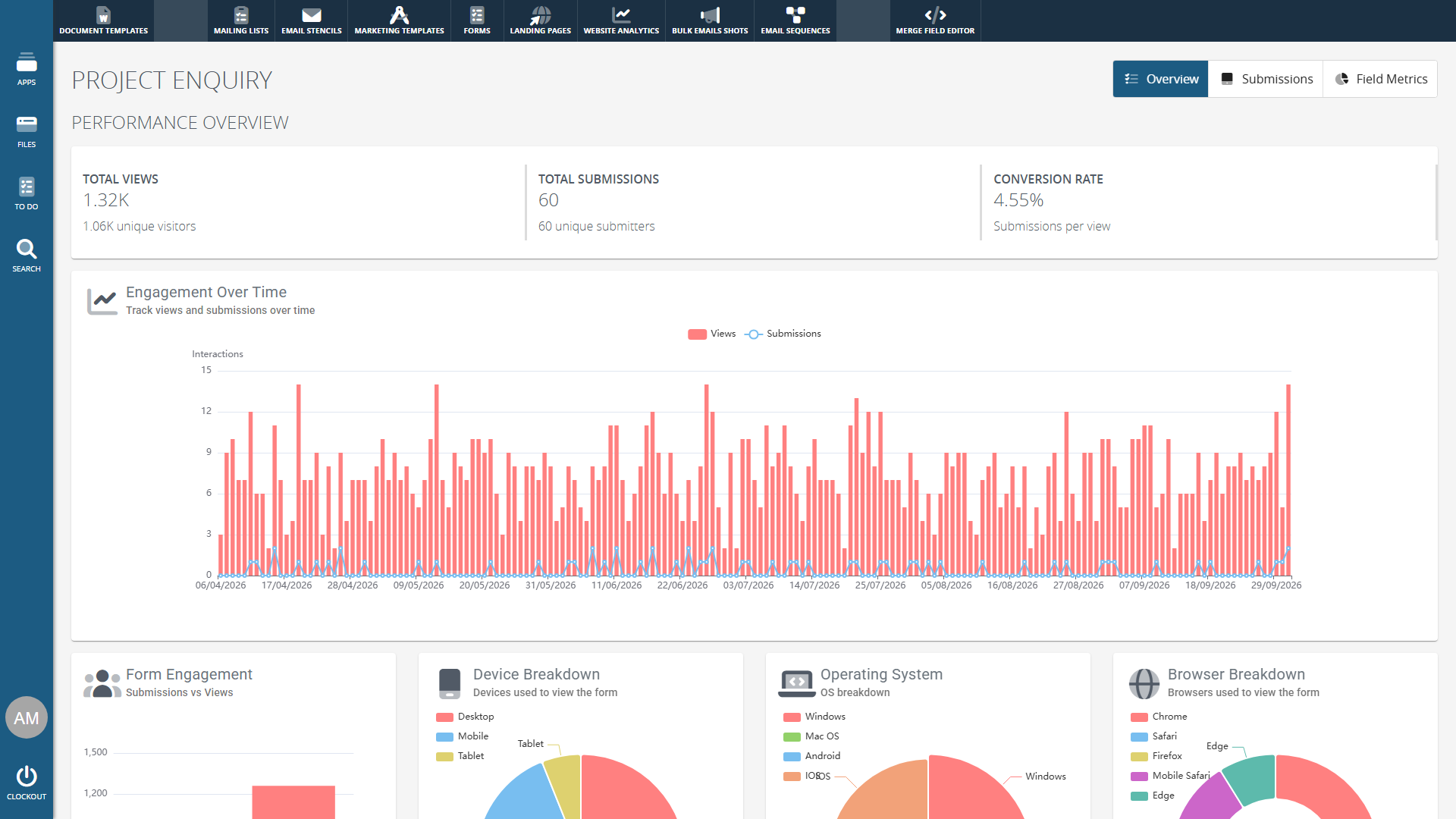Click the Project Enquiry page title
The height and width of the screenshot is (819, 1456).
(x=172, y=80)
